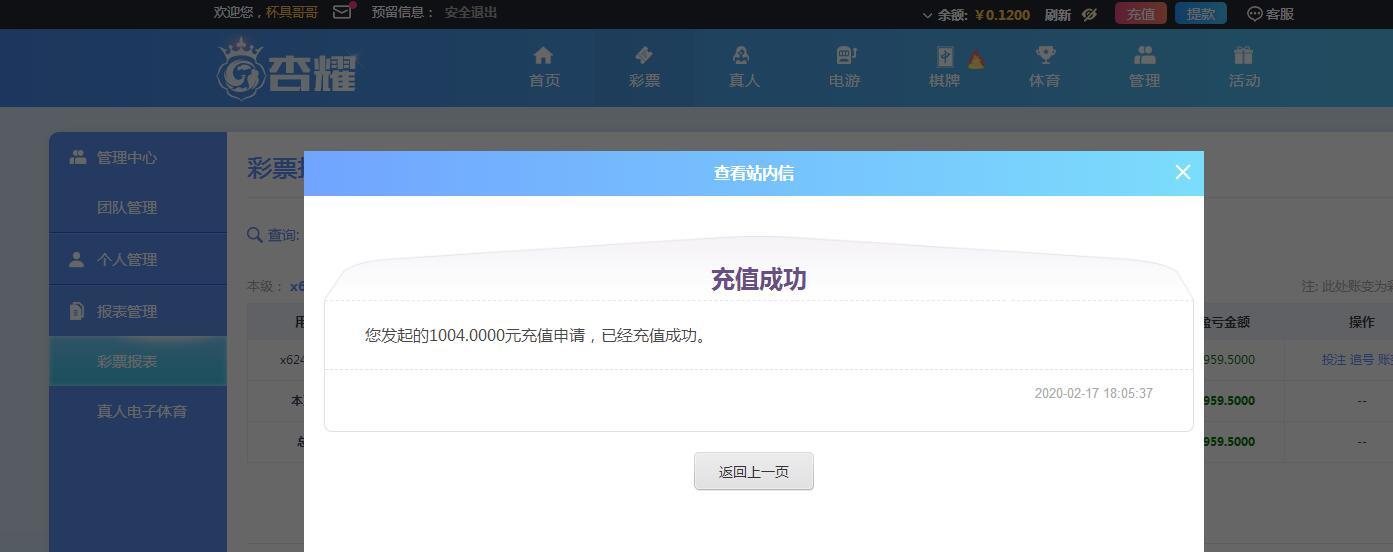The height and width of the screenshot is (552, 1393).
Task: Click the balance amount ¥0.1200
Action: pos(1001,14)
